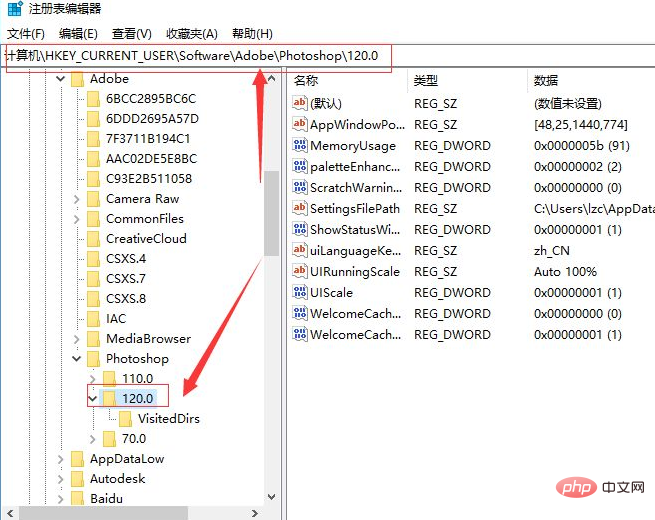Click the tree horizontal scroll left arrow
The width and height of the screenshot is (655, 520).
(10, 513)
